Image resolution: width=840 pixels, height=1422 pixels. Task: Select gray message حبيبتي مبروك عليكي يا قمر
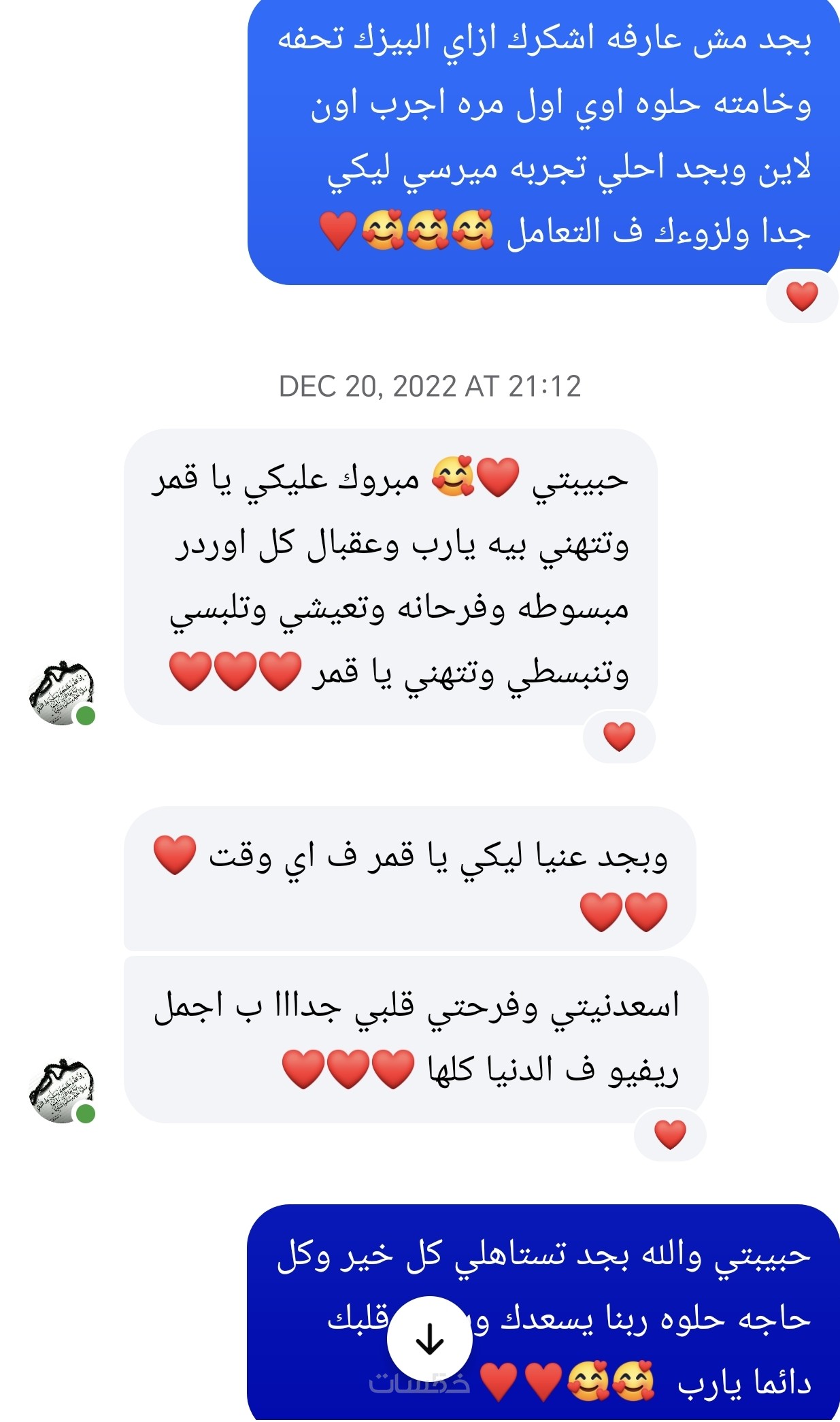pos(390,576)
